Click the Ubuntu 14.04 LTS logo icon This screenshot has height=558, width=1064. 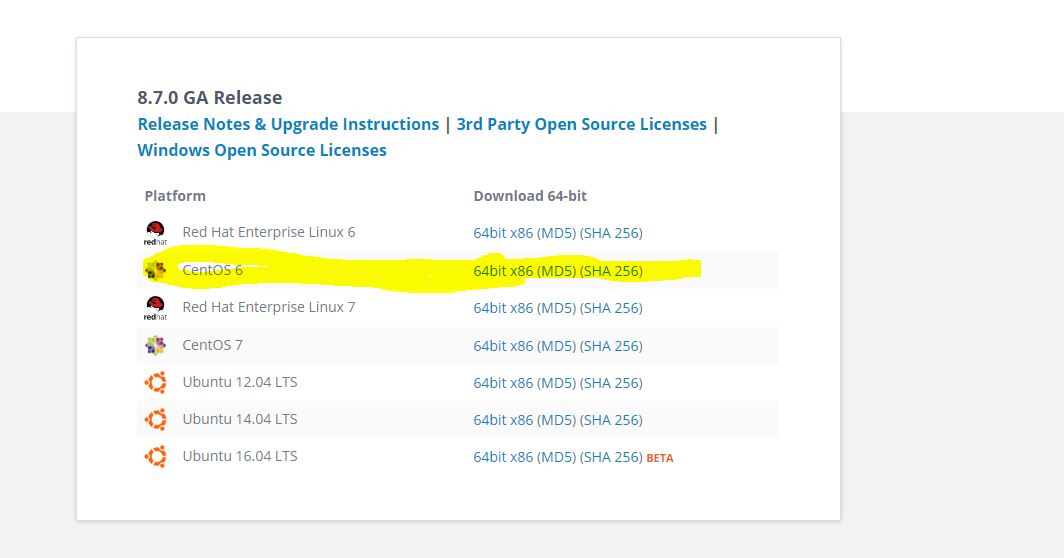[155, 420]
